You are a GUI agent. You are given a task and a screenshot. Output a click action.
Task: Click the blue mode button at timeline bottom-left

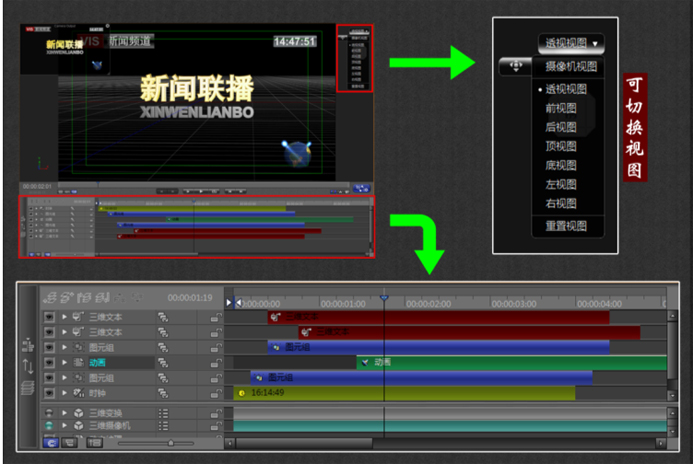pyautogui.click(x=51, y=442)
